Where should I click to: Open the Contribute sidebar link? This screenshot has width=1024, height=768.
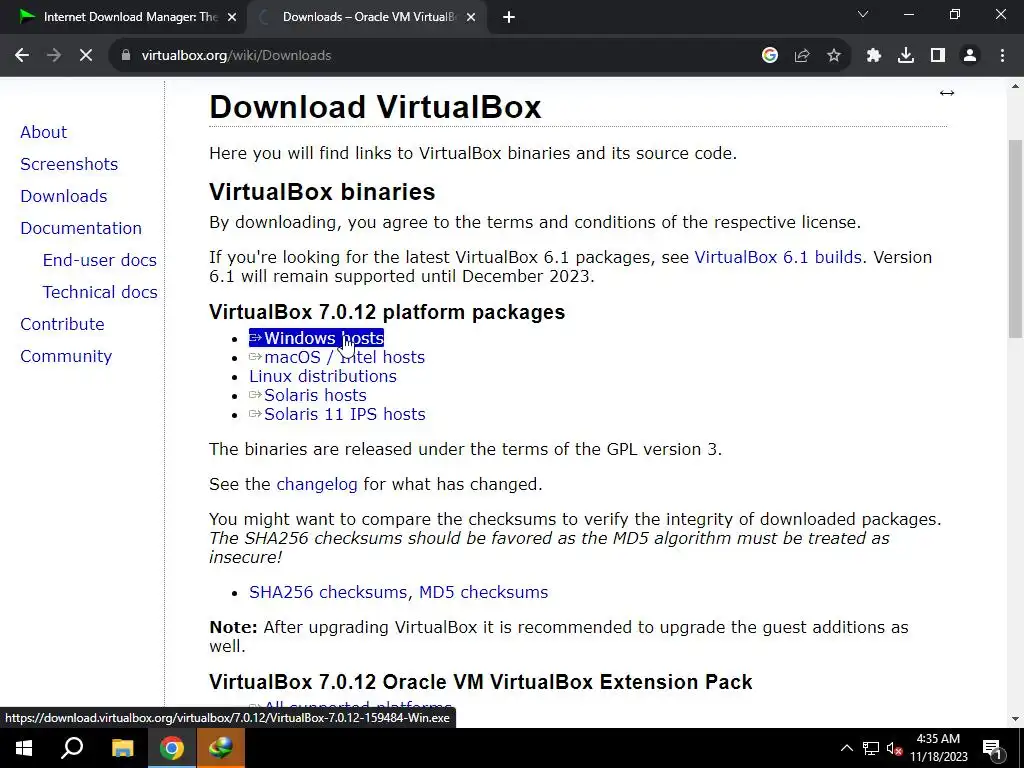pos(62,324)
